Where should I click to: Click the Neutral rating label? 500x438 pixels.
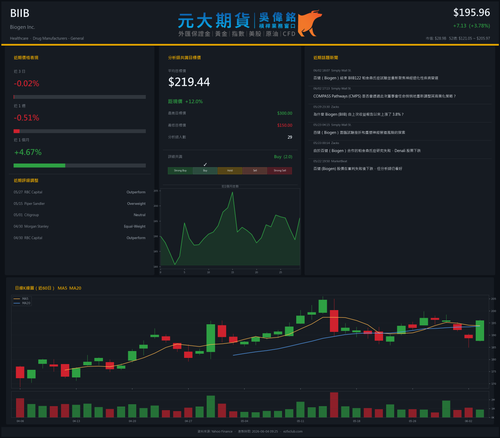[139, 215]
